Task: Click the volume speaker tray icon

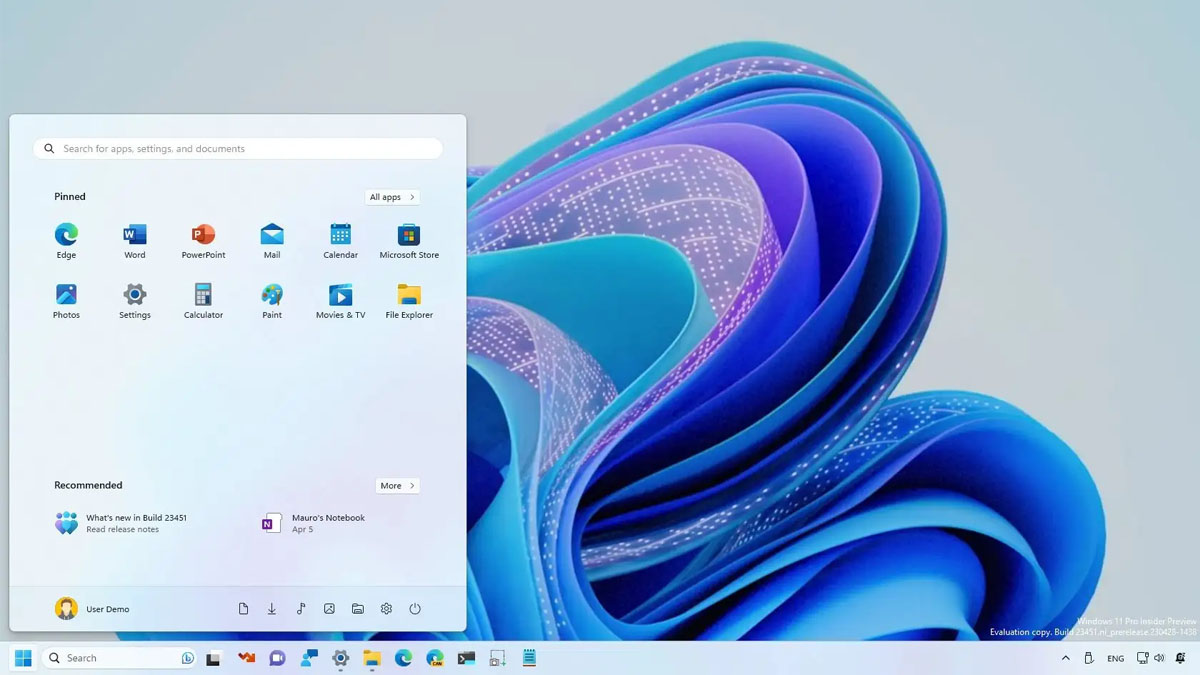Action: 1159,658
